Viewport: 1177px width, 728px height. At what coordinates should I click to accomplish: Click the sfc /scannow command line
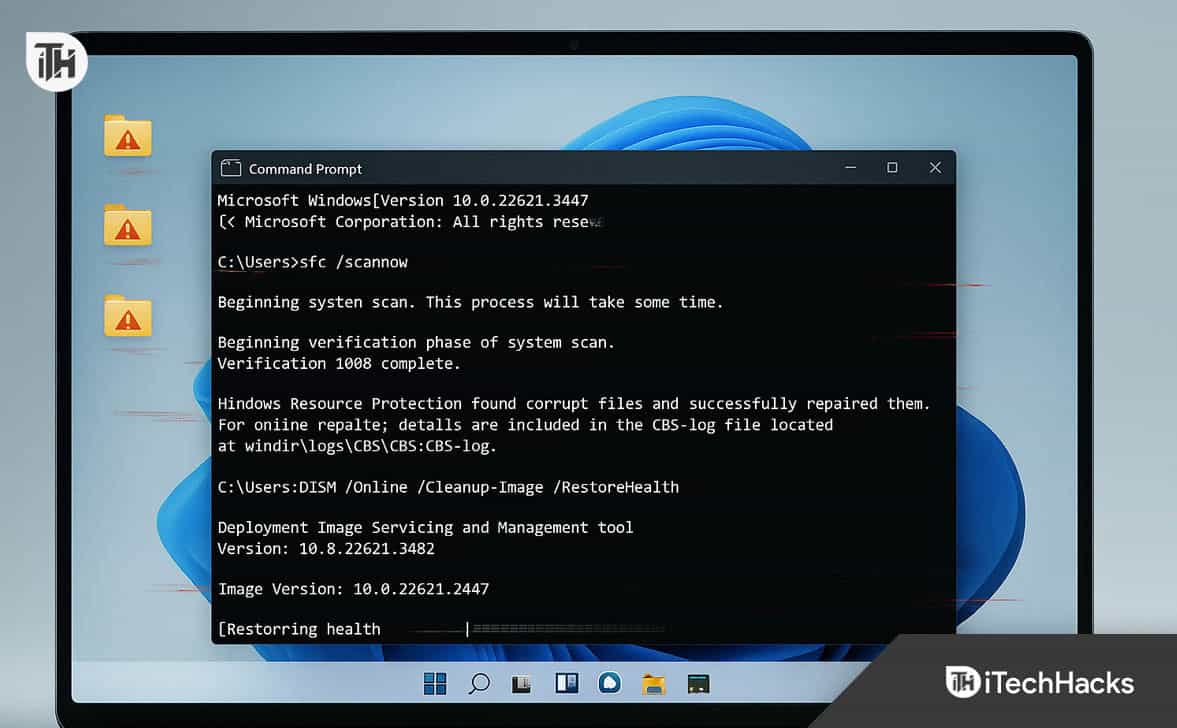coord(312,262)
